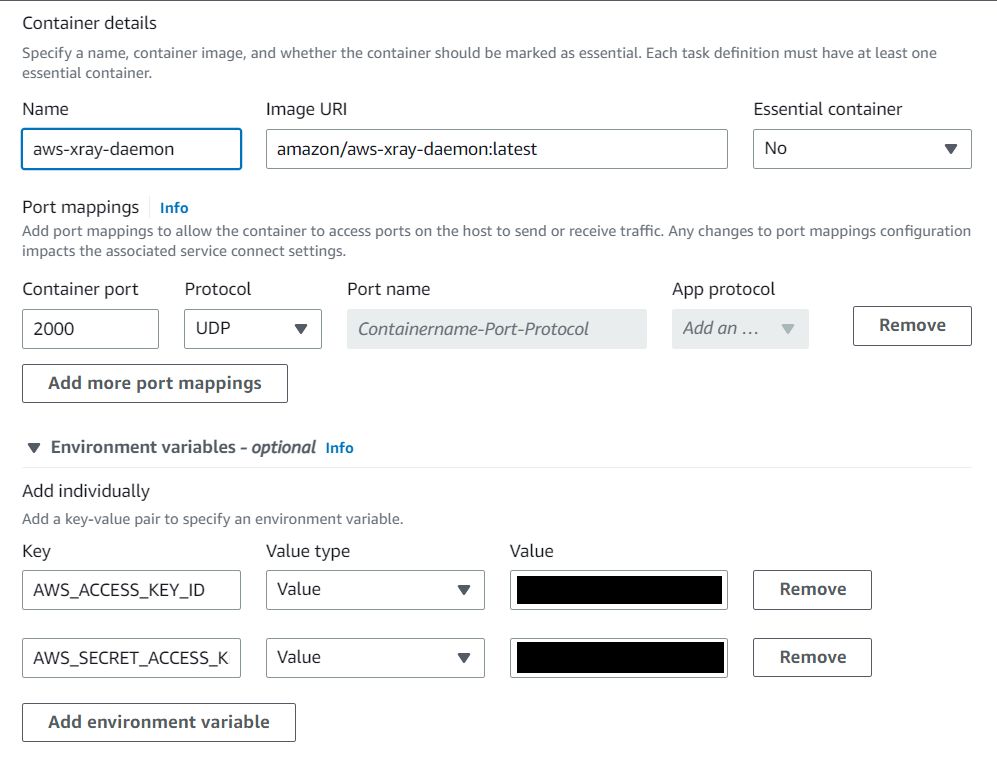The height and width of the screenshot is (767, 997).
Task: Open Value type dropdown for AWS_ACCESS_KEY_ID
Action: (x=375, y=590)
